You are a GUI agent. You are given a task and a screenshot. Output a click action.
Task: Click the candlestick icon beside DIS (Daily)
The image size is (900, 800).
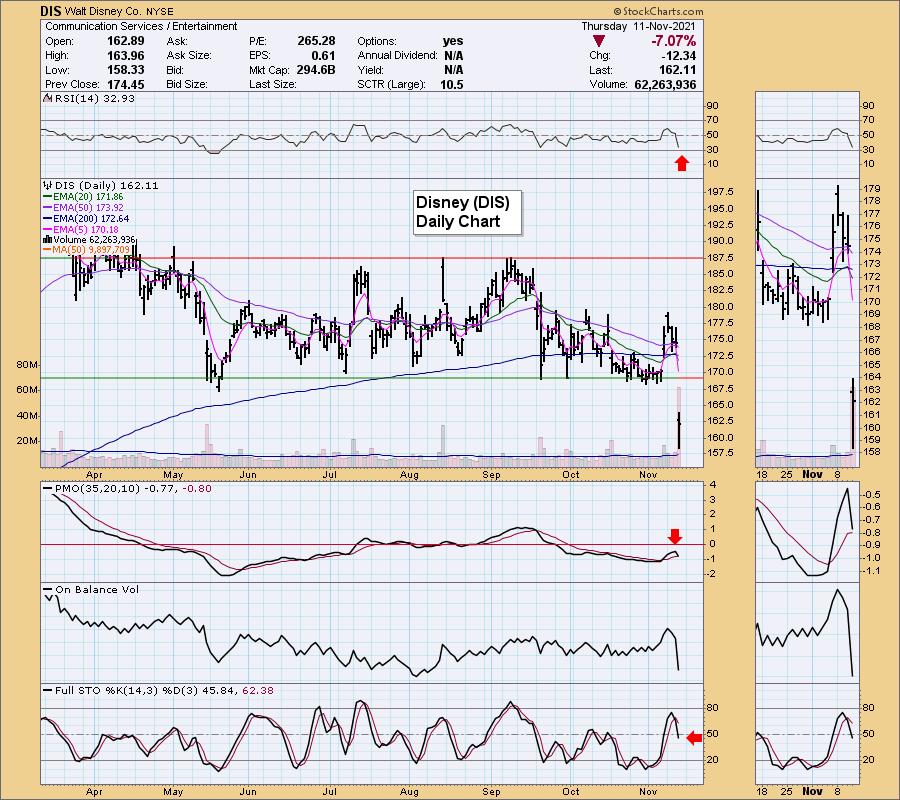coord(48,185)
